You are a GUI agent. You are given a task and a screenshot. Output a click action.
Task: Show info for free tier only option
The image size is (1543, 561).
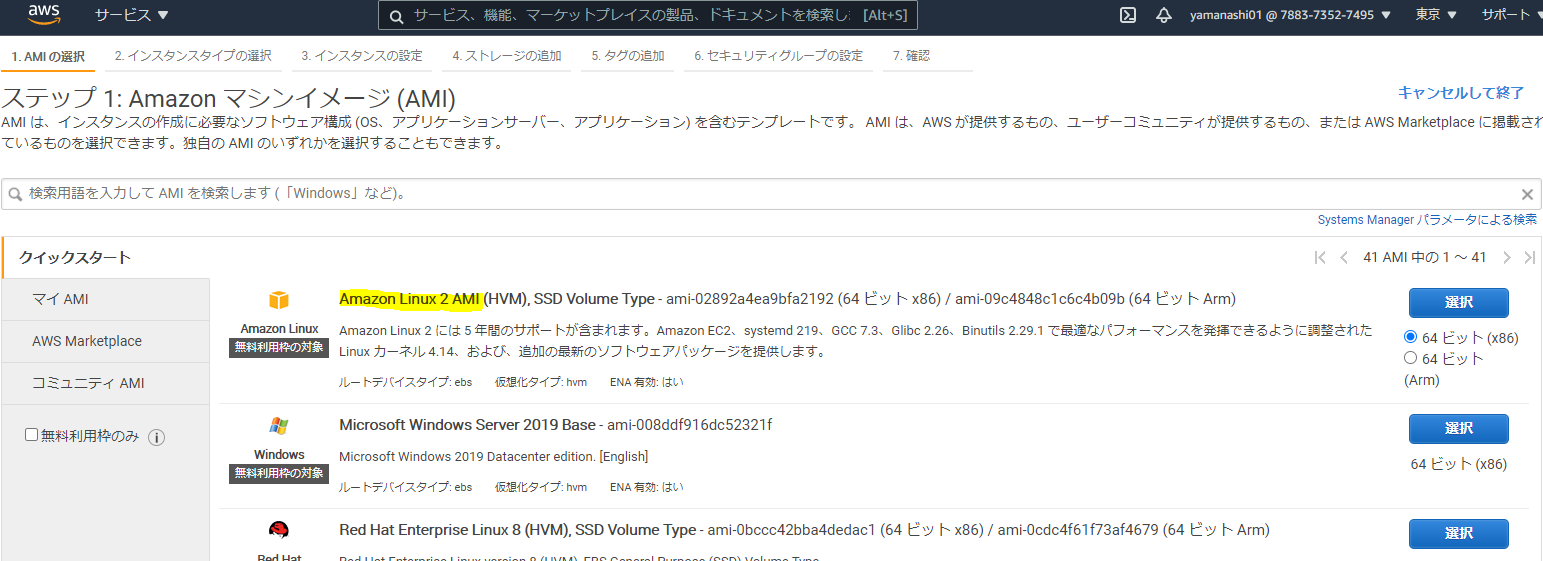click(156, 437)
